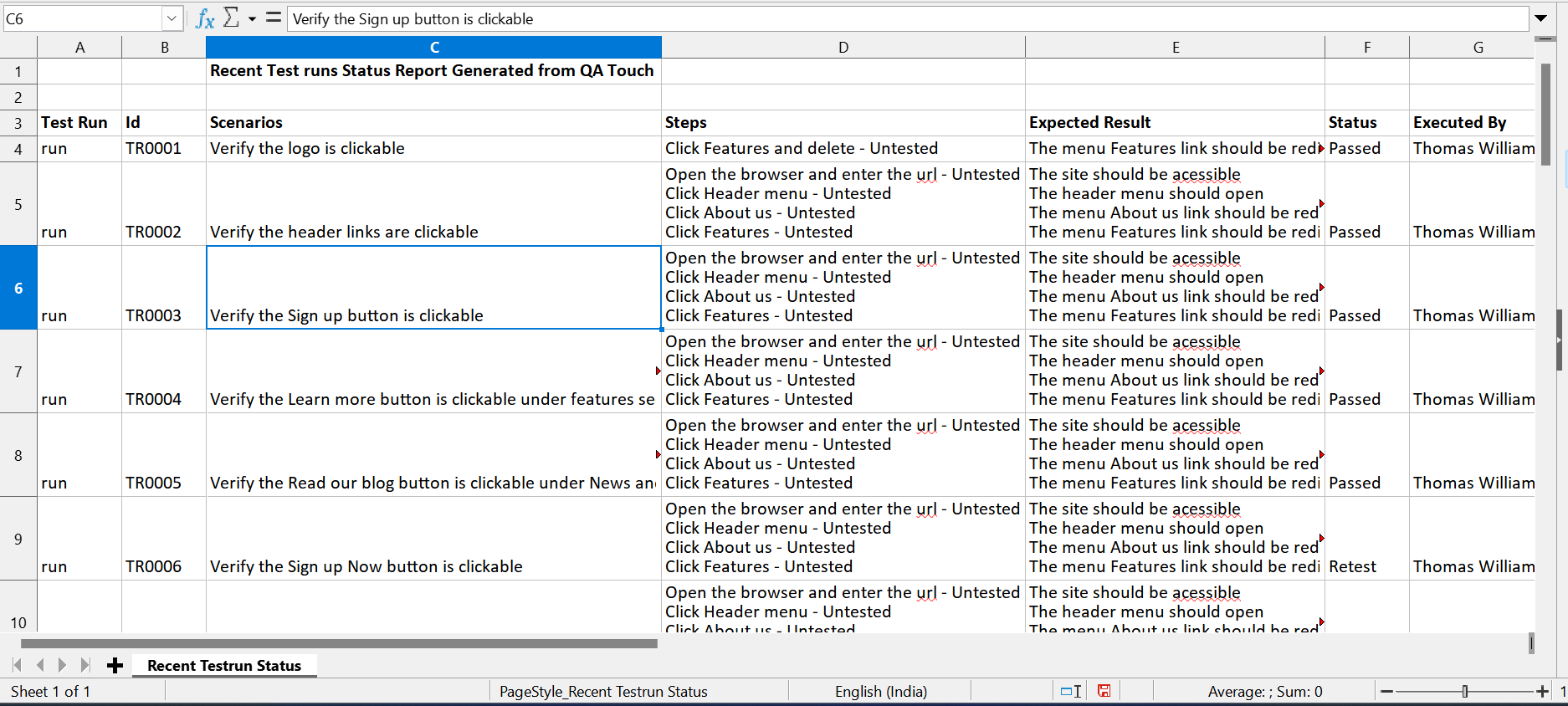This screenshot has width=1568, height=706.
Task: Click 'Verify the Sign up Now button' cell
Action: coord(433,539)
